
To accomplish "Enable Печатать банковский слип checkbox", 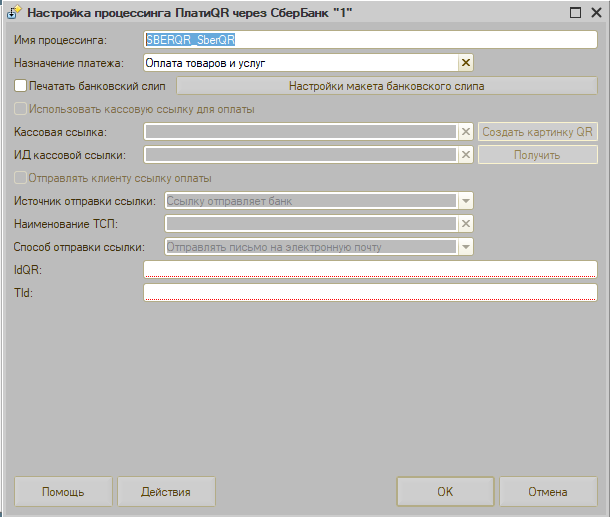I will (21, 86).
